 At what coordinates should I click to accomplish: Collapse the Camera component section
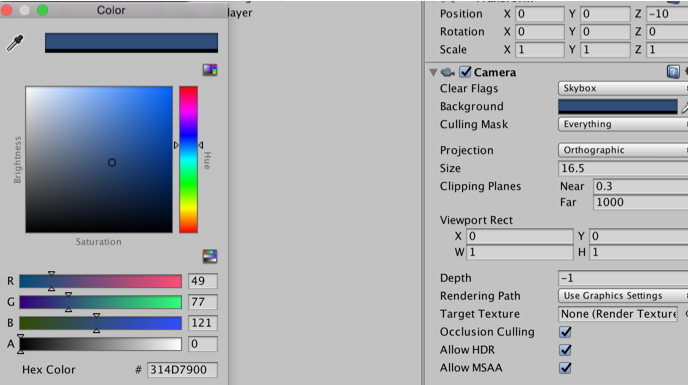pyautogui.click(x=434, y=72)
